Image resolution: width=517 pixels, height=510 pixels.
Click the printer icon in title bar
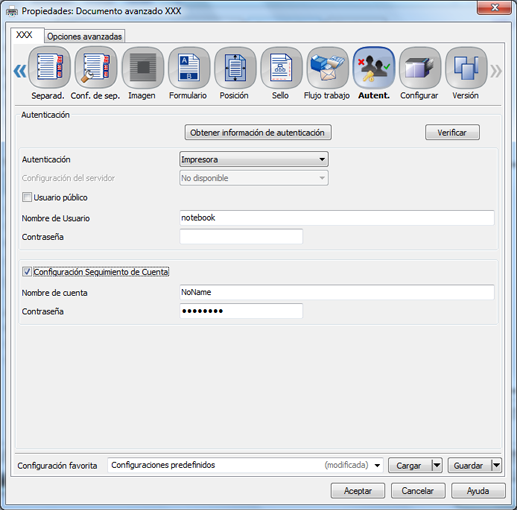[12, 11]
